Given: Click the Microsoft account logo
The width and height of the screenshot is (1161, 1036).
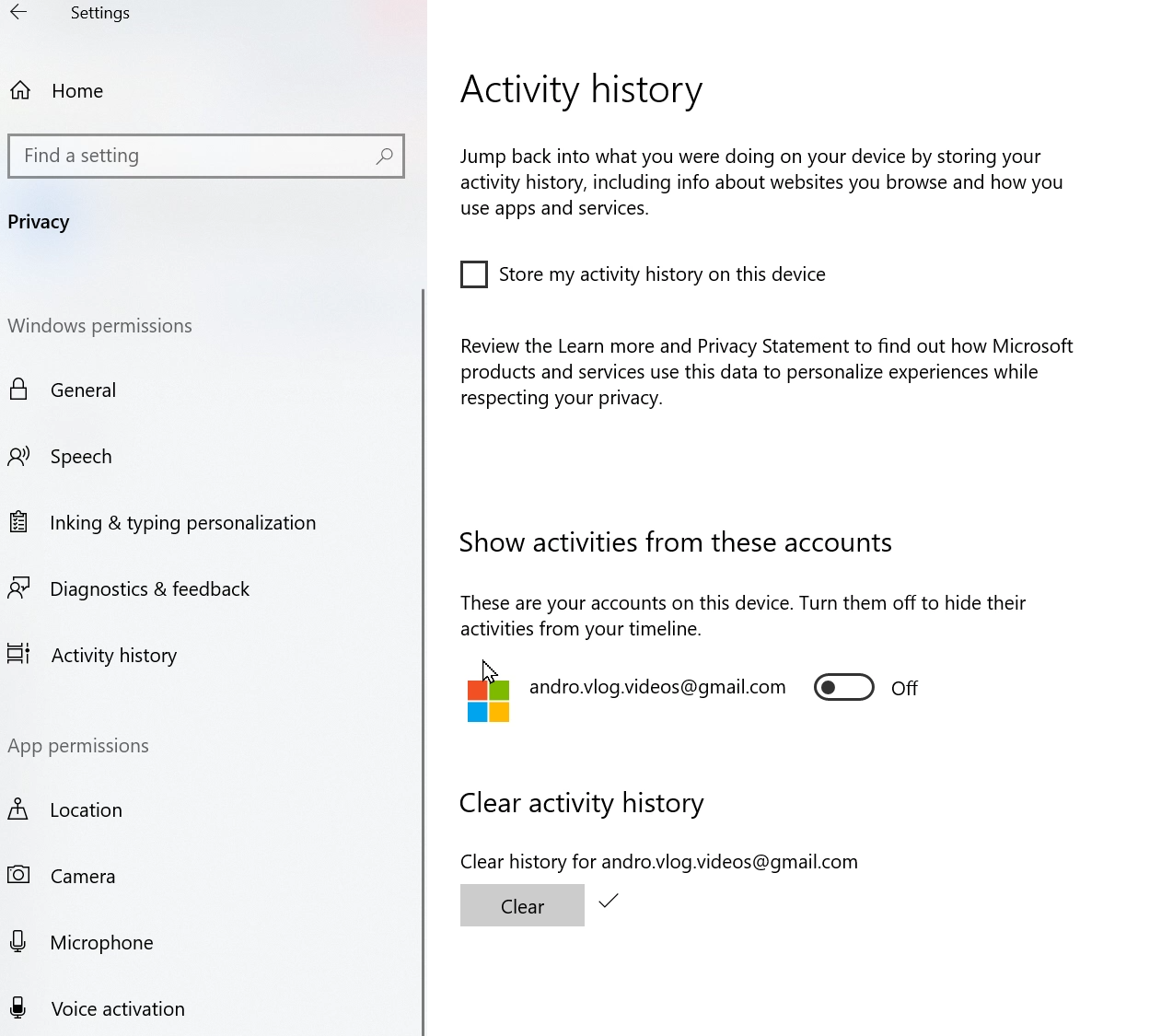Looking at the screenshot, I should (x=488, y=702).
